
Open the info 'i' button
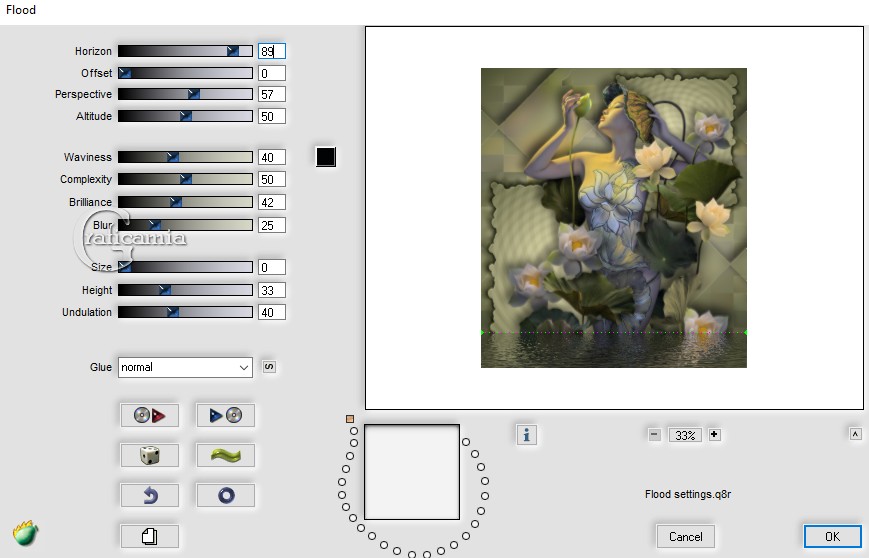click(x=526, y=435)
